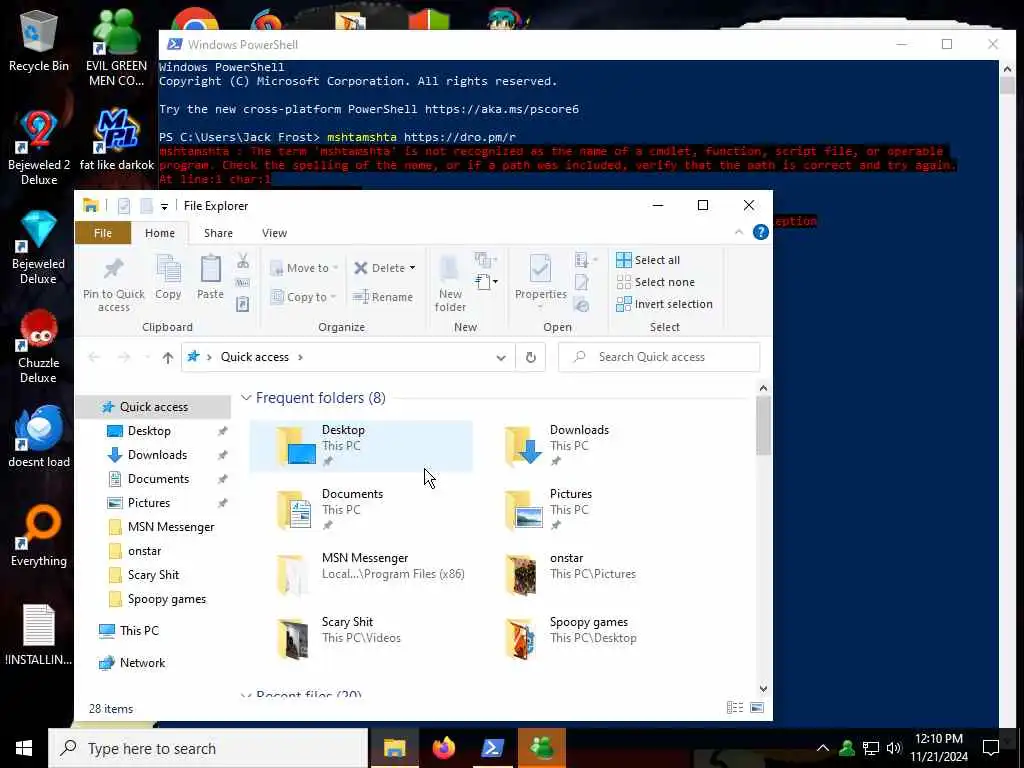Click the Search Quick access field

coord(659,357)
